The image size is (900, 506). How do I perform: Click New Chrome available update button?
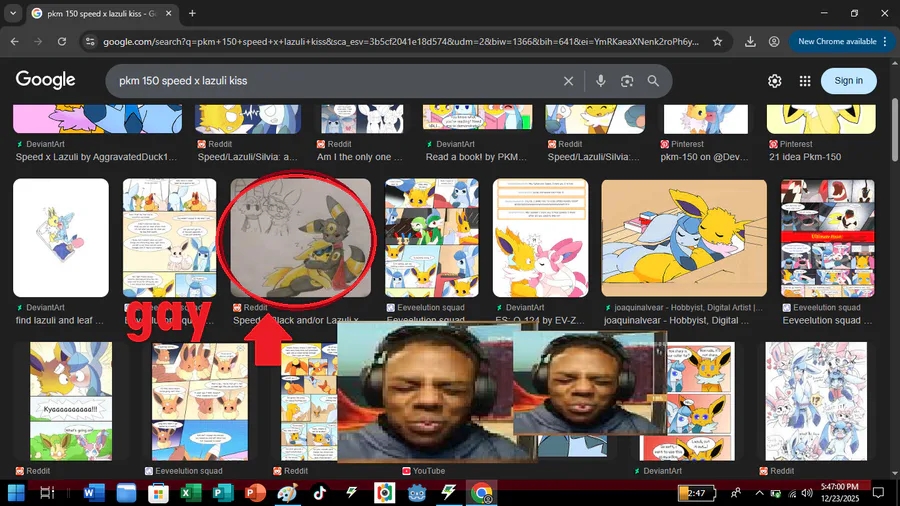click(x=843, y=41)
